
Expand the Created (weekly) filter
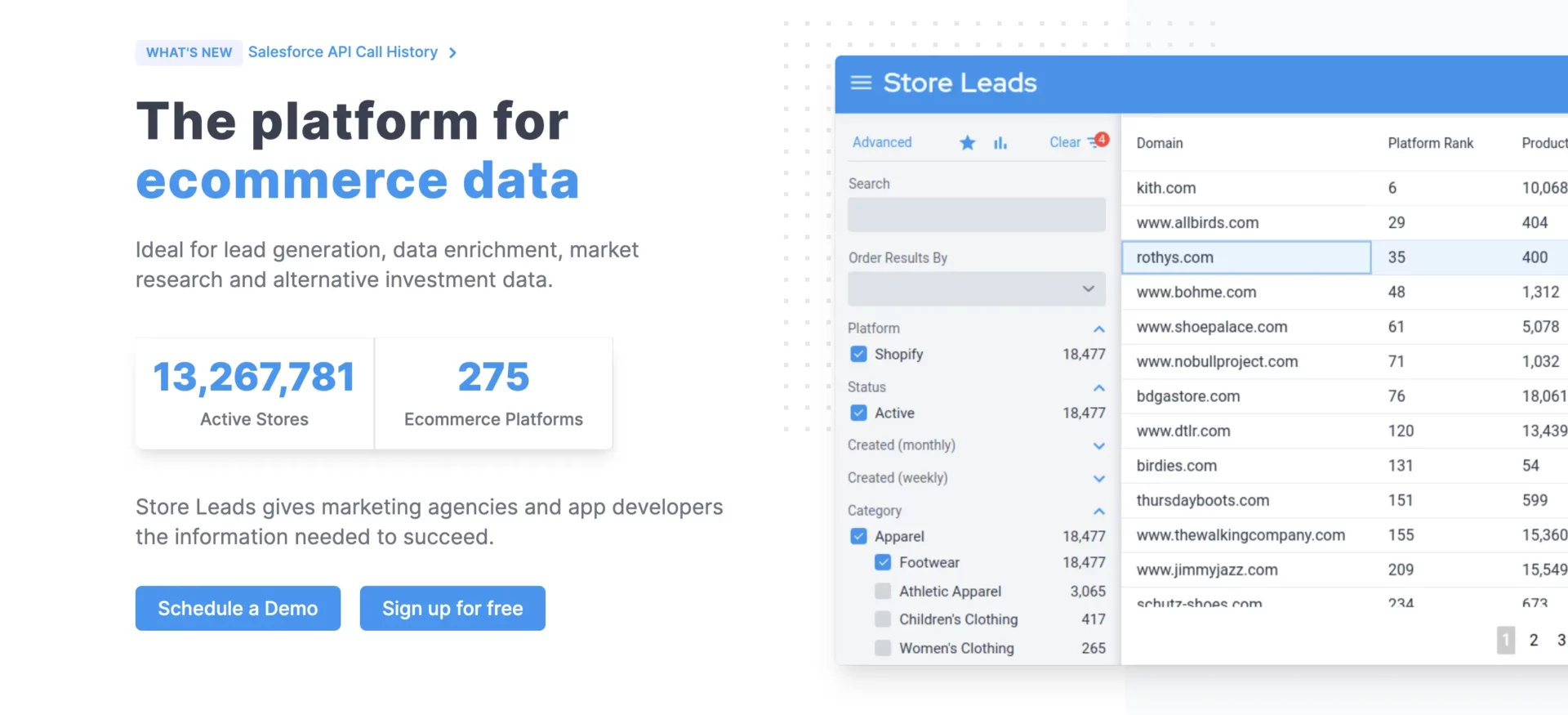tap(1099, 478)
